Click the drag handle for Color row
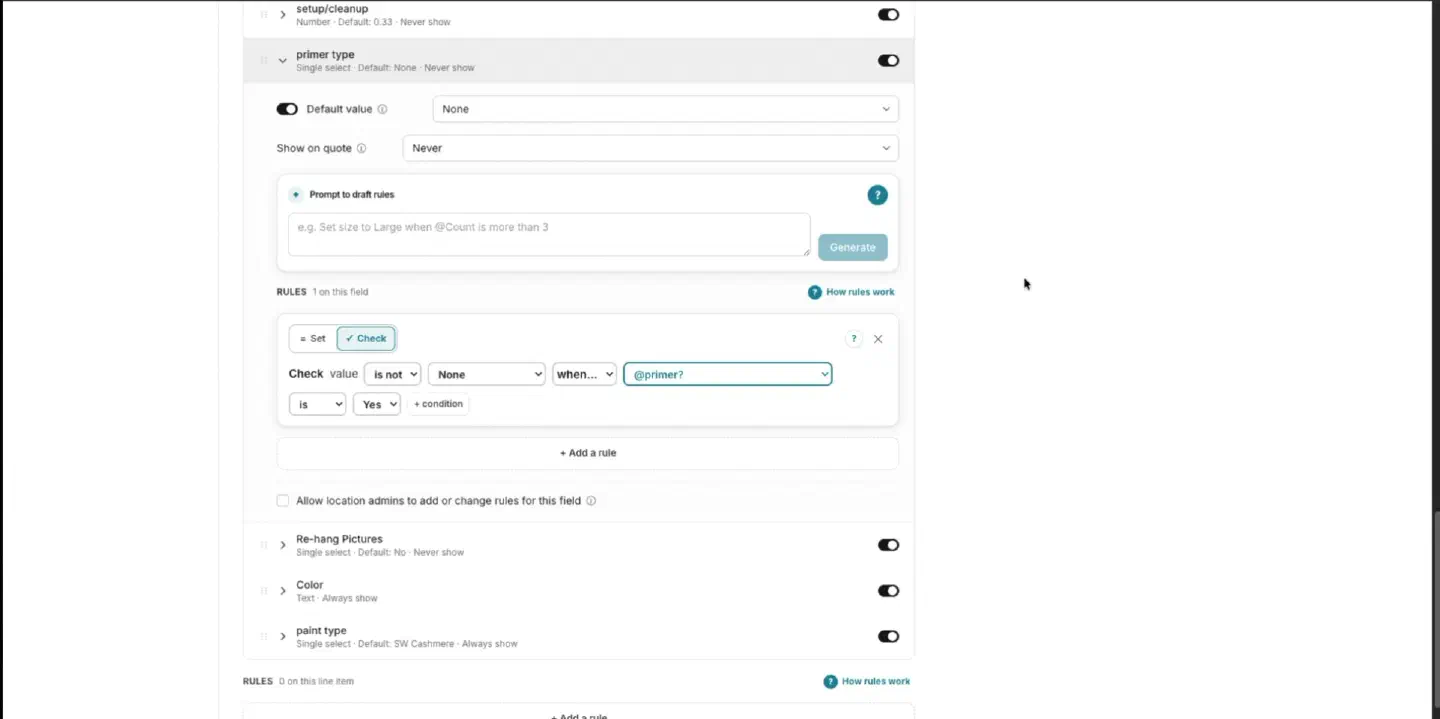 point(264,591)
